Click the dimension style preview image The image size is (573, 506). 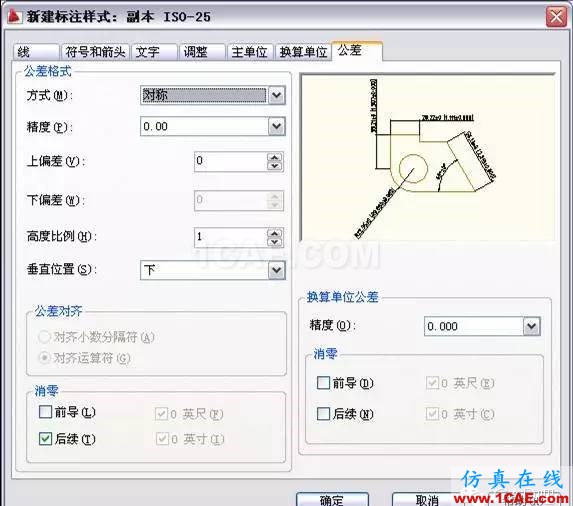click(428, 157)
